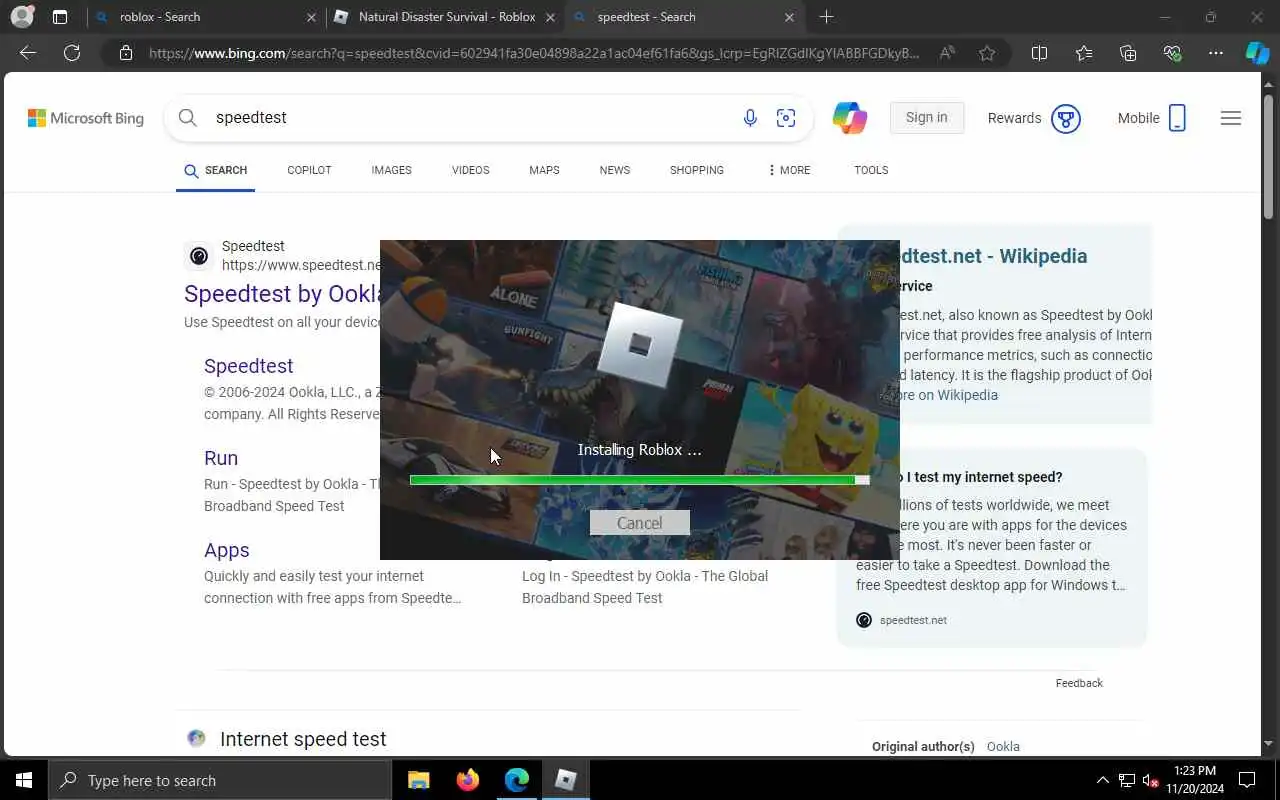Open Edge profile avatar icon
1280x800 pixels.
tap(21, 17)
